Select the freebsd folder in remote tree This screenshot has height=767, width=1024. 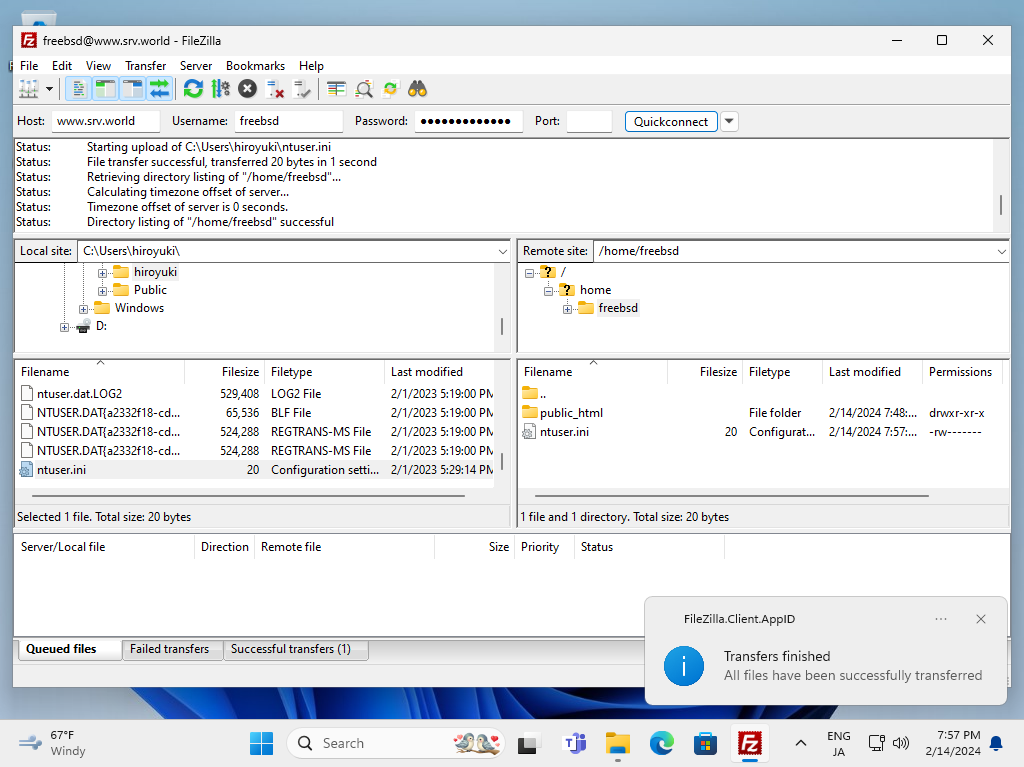[618, 308]
